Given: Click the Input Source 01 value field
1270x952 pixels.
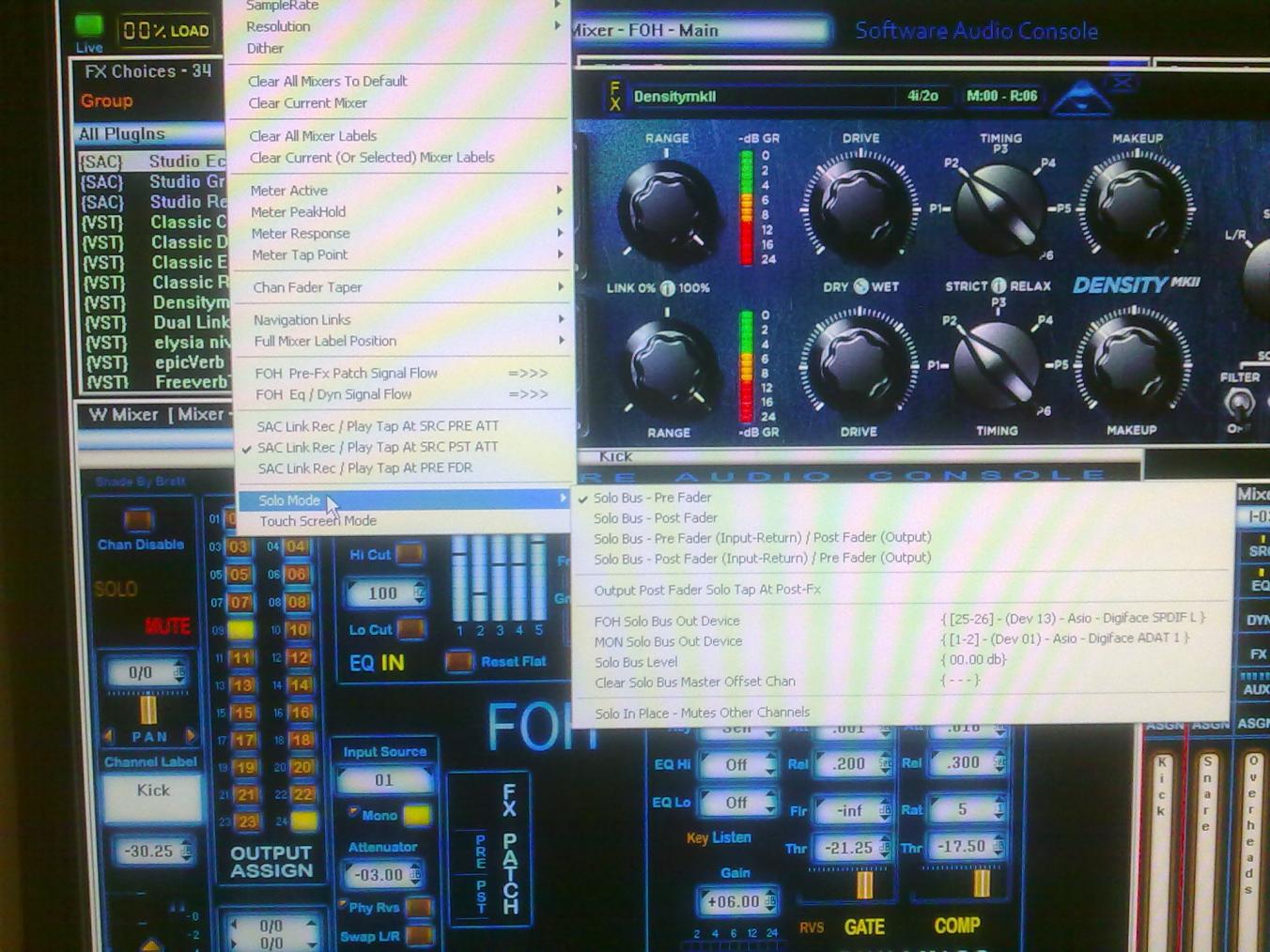Looking at the screenshot, I should 385,780.
